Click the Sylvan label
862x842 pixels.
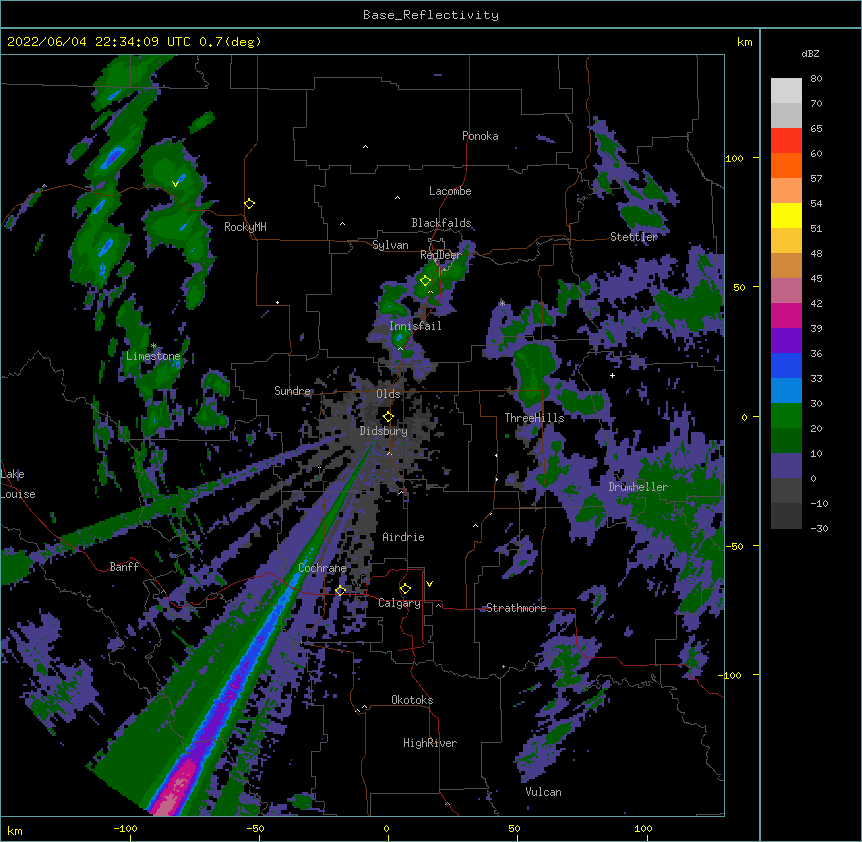point(390,245)
